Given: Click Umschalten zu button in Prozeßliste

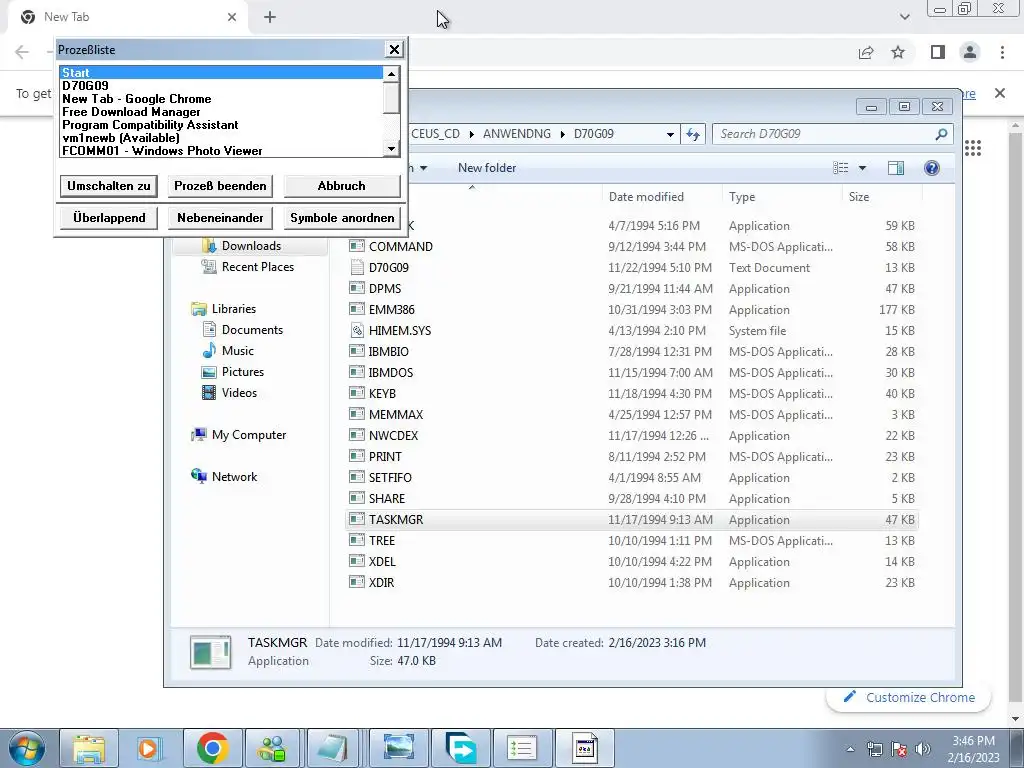Looking at the screenshot, I should 108,185.
